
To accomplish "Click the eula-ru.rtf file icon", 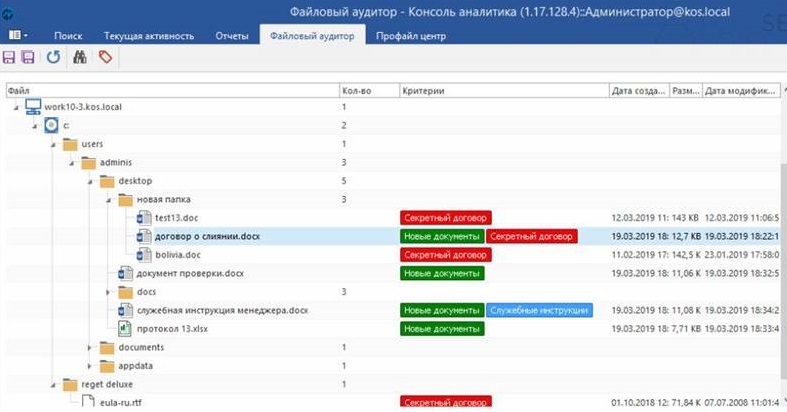I will coord(88,402).
